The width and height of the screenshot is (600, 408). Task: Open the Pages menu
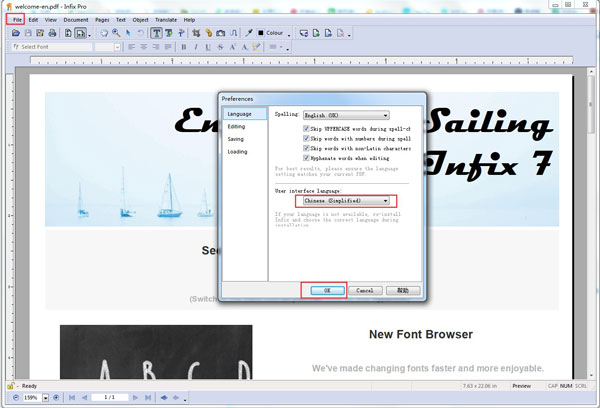102,20
